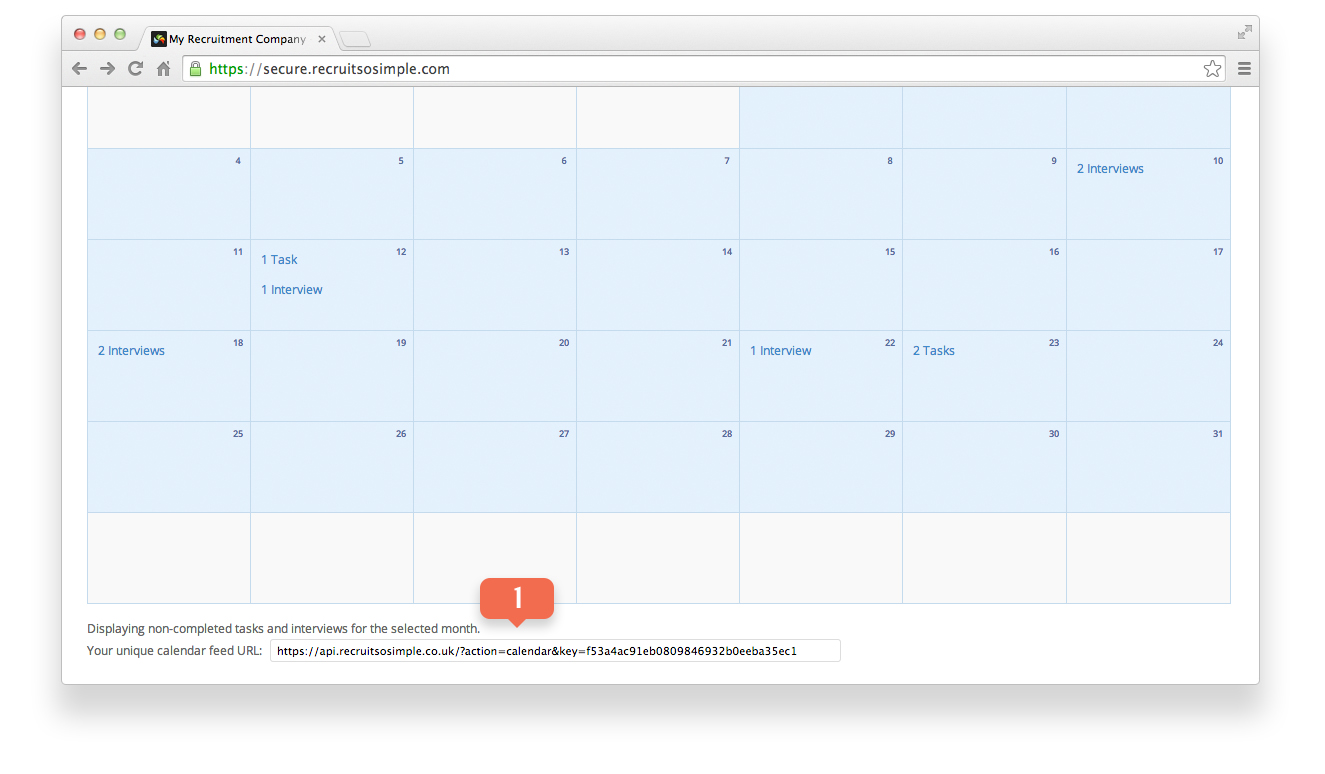This screenshot has height=774, width=1325.
Task: Click day number 11 in calendar
Action: 238,252
